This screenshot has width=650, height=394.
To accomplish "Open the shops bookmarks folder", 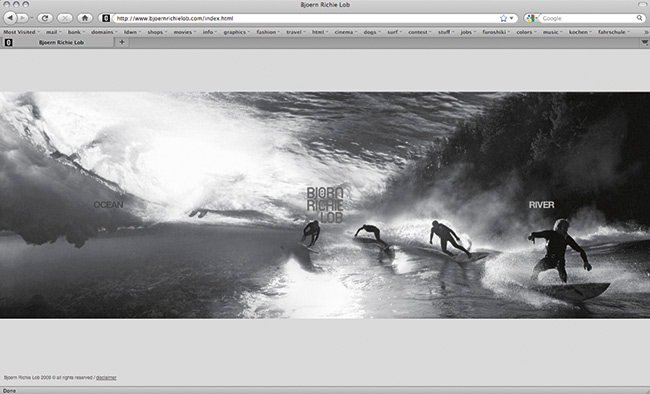I will click(157, 32).
